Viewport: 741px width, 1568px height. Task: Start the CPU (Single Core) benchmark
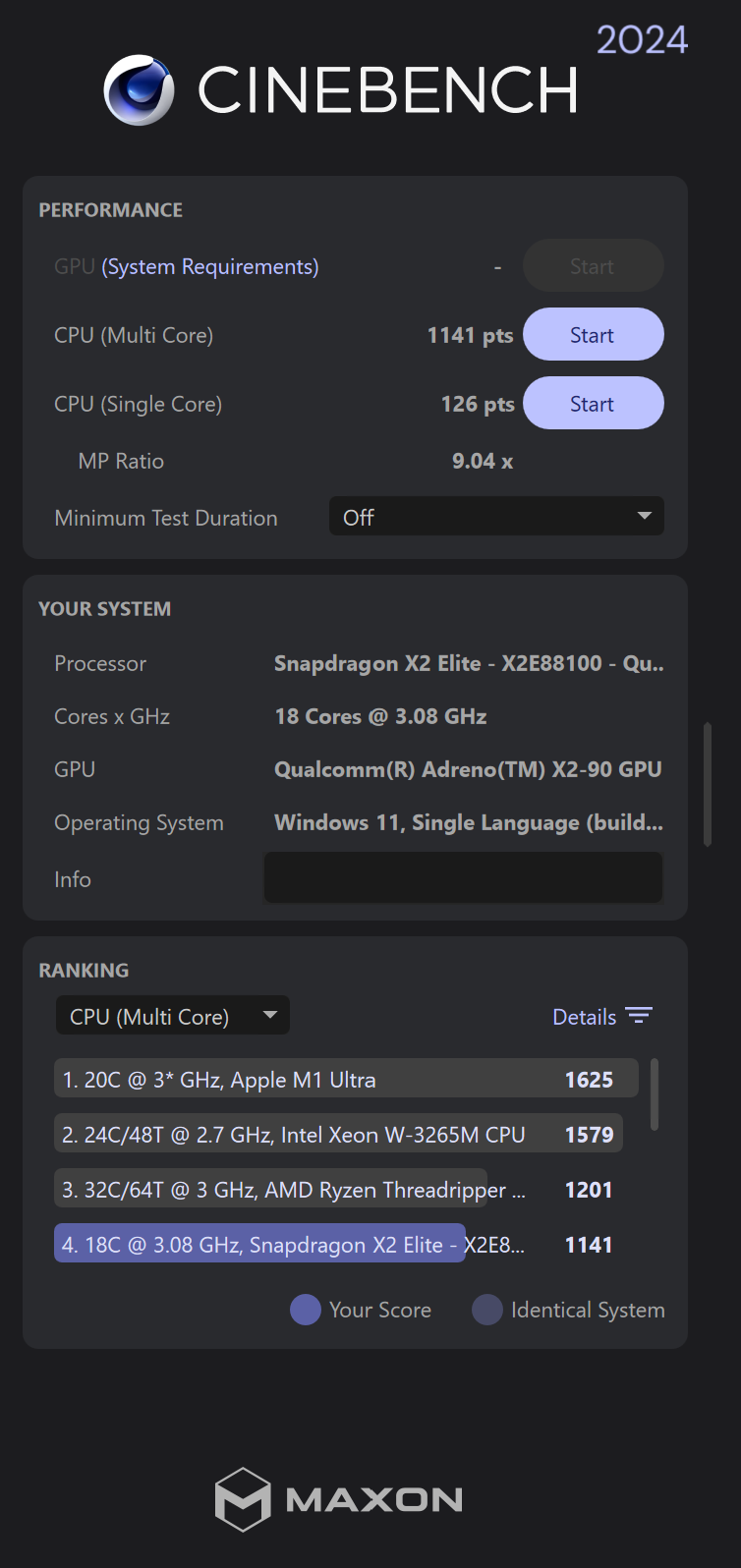click(x=594, y=404)
